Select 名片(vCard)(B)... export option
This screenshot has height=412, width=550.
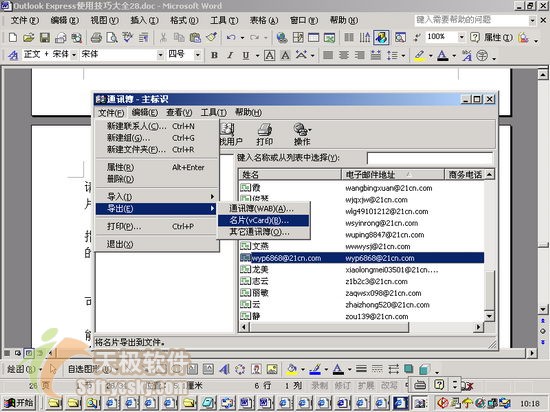point(263,220)
